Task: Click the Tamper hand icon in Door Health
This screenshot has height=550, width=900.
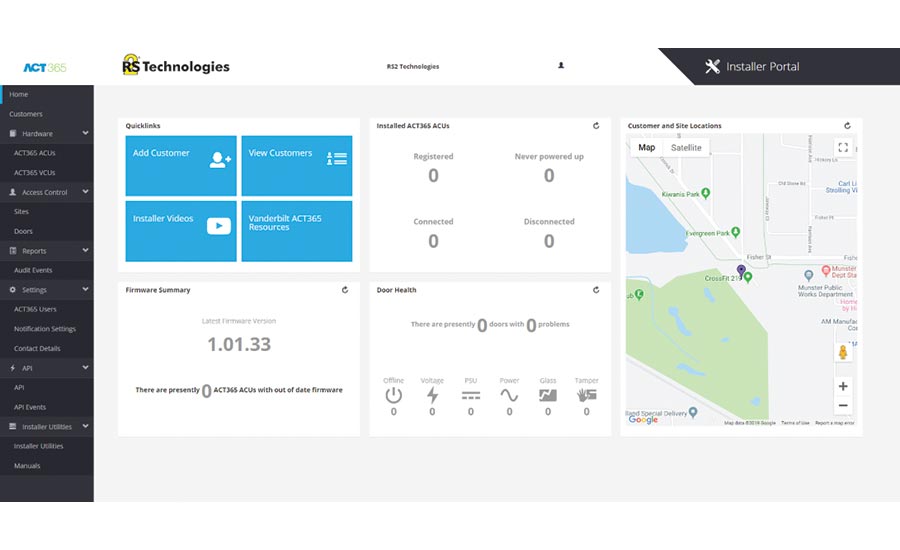Action: (586, 395)
